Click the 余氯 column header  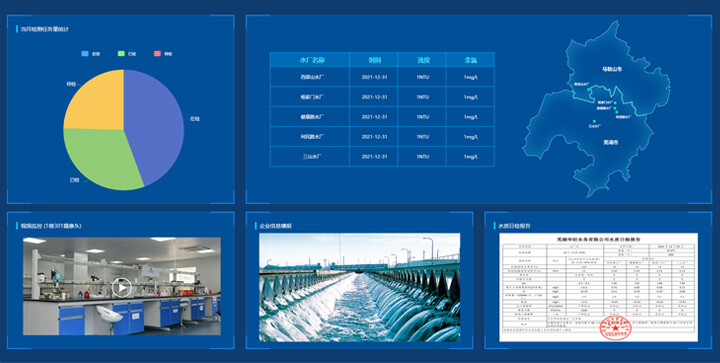pos(470,60)
